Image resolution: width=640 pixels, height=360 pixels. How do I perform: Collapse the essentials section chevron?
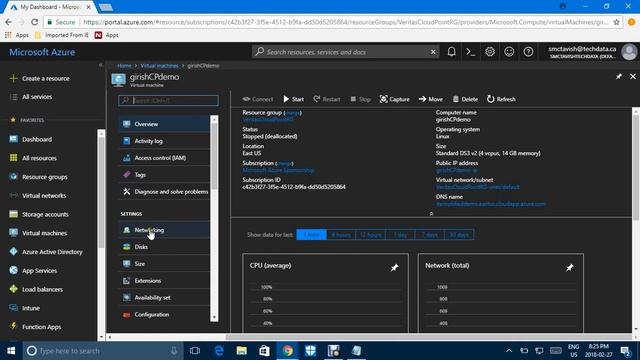click(x=431, y=213)
